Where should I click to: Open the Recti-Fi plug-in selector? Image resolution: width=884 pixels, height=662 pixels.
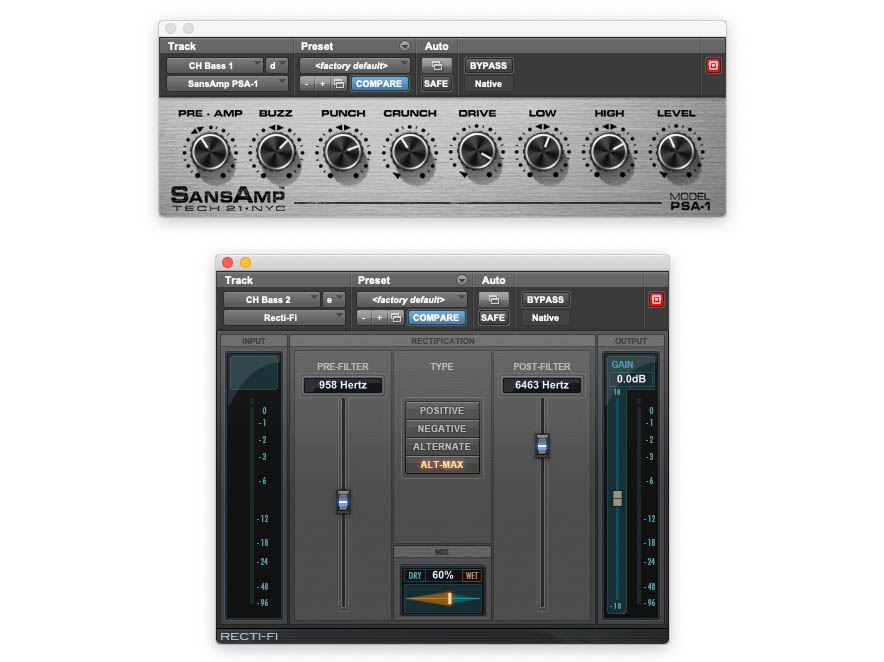tap(284, 317)
